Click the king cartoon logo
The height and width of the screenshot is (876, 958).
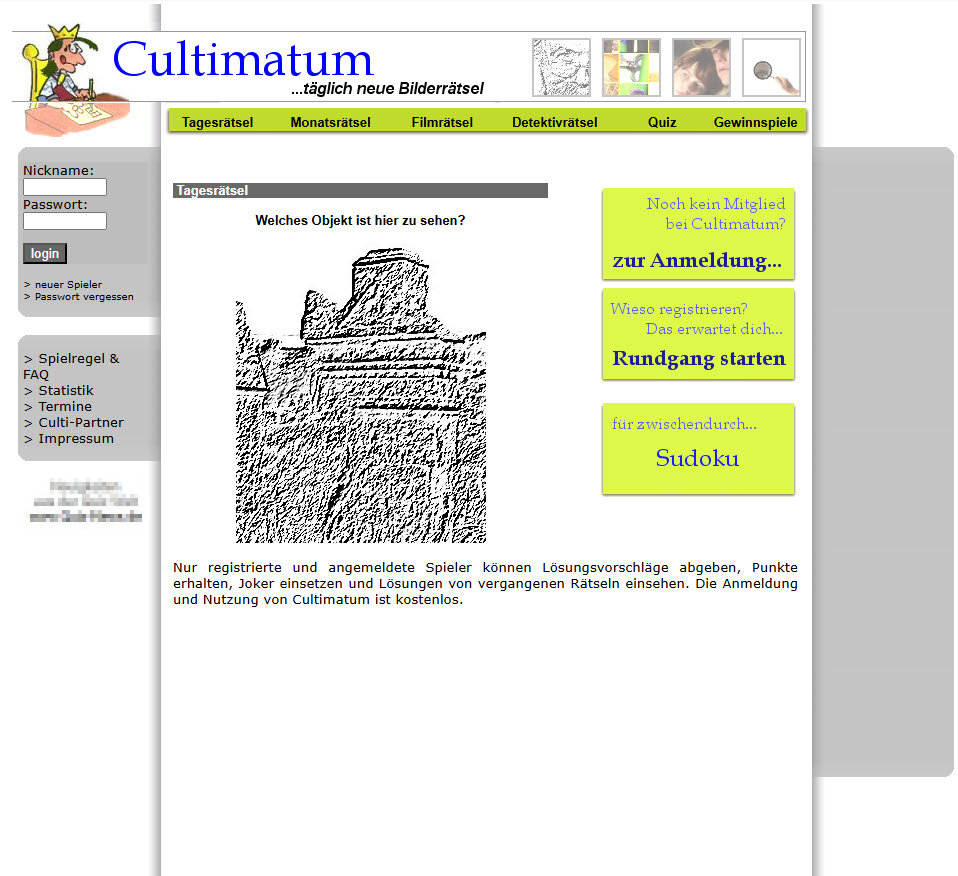pyautogui.click(x=73, y=82)
